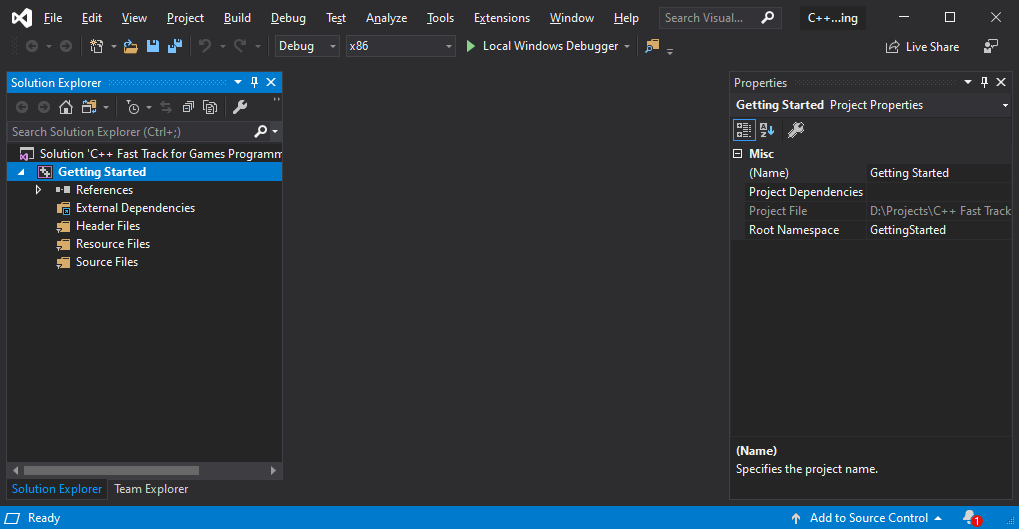Click Find in Files toolbar icon

[652, 46]
